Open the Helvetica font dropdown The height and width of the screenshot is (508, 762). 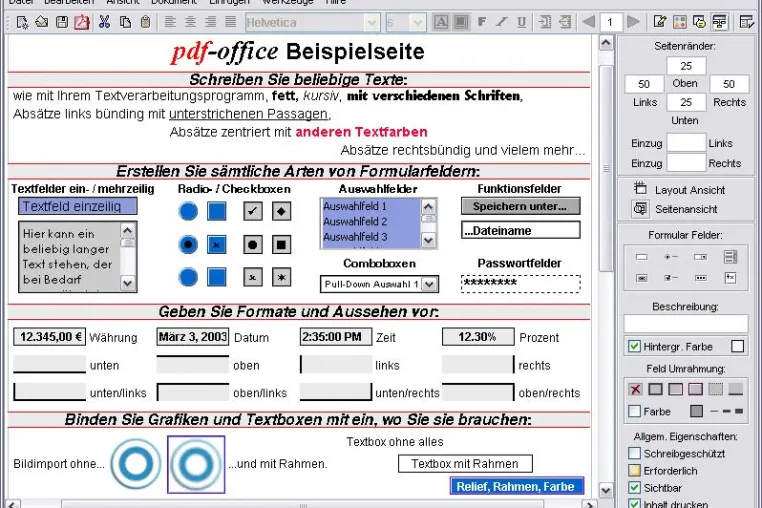click(x=372, y=22)
